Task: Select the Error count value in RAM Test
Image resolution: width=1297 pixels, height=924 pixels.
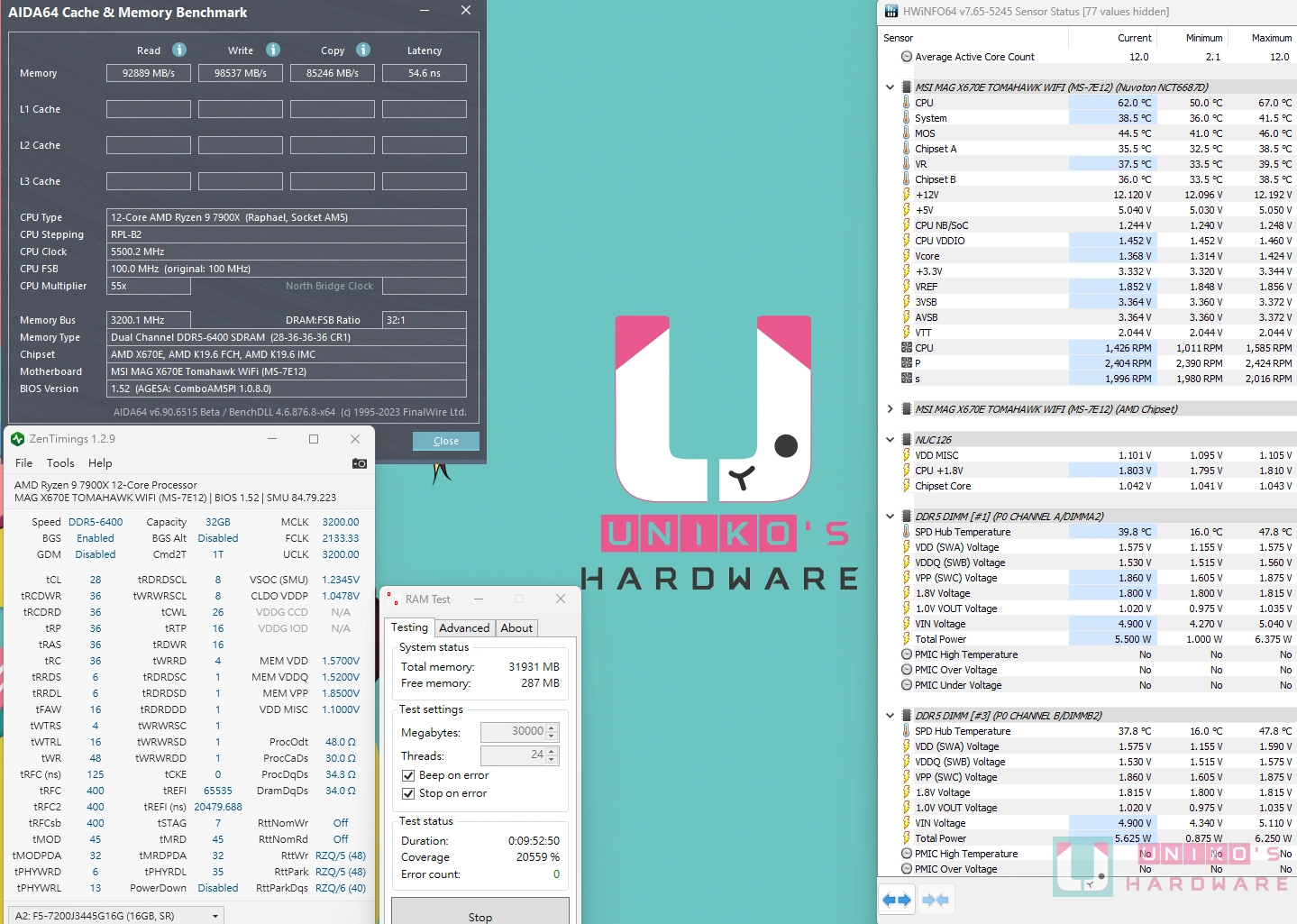Action: click(x=556, y=874)
